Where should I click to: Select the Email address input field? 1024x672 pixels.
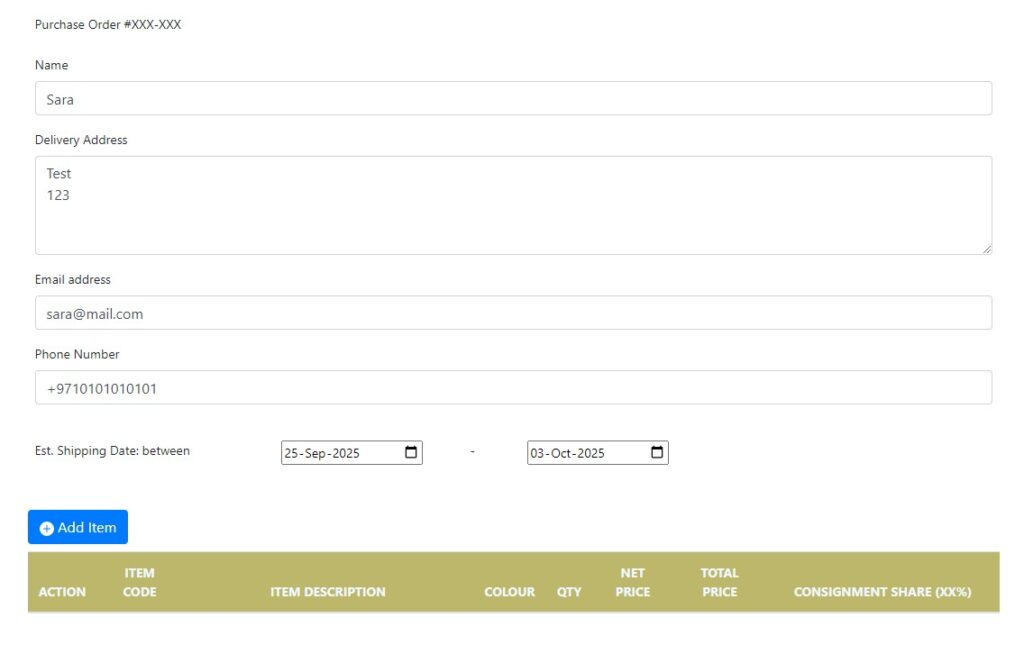click(513, 313)
